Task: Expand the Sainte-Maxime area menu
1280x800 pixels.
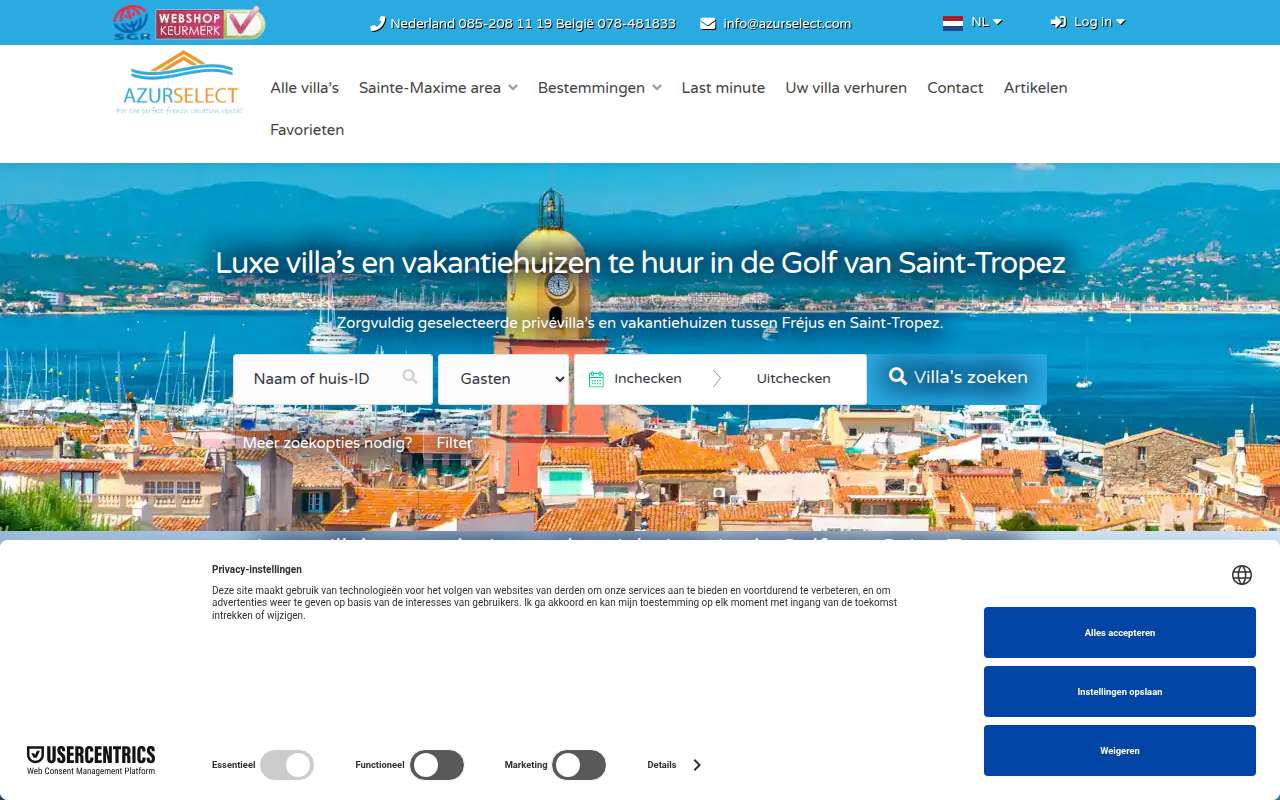Action: pos(438,88)
